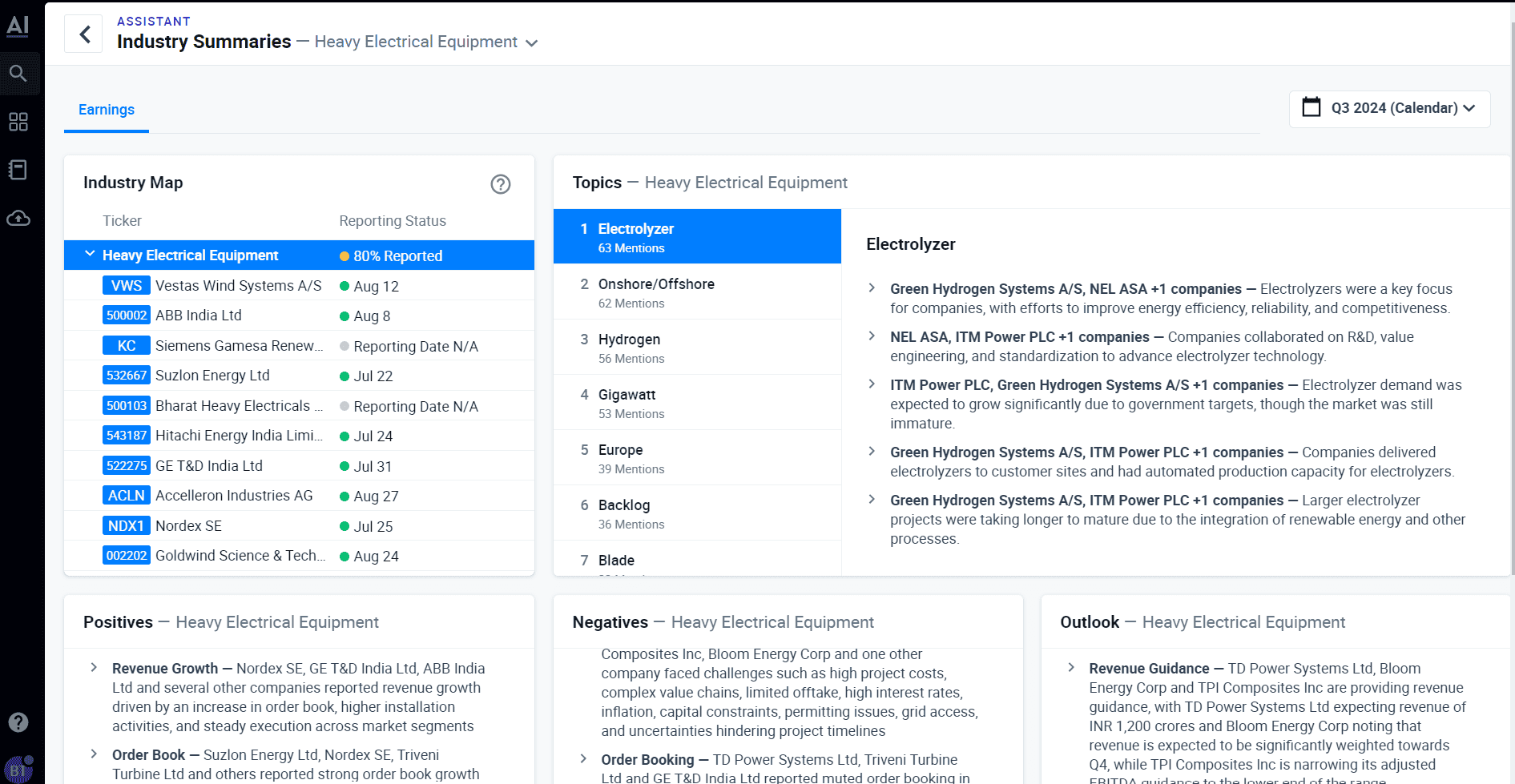This screenshot has height=784, width=1515.
Task: Click the calendar icon in period selector
Action: click(x=1311, y=107)
